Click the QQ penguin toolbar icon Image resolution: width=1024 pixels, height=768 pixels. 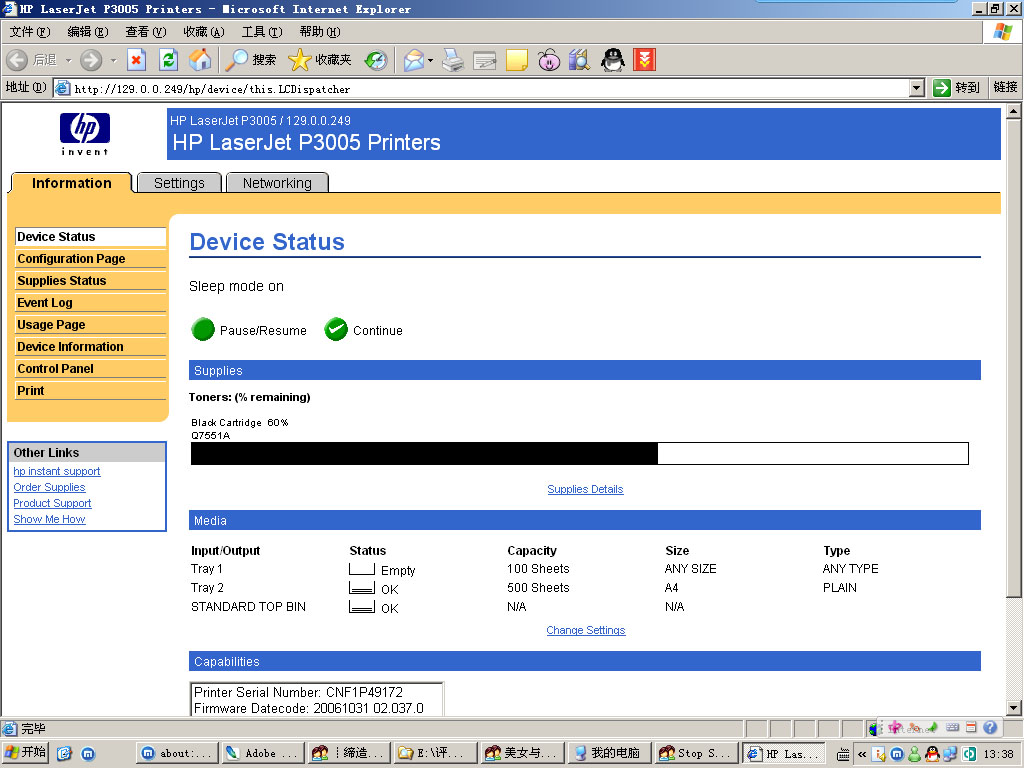point(613,60)
